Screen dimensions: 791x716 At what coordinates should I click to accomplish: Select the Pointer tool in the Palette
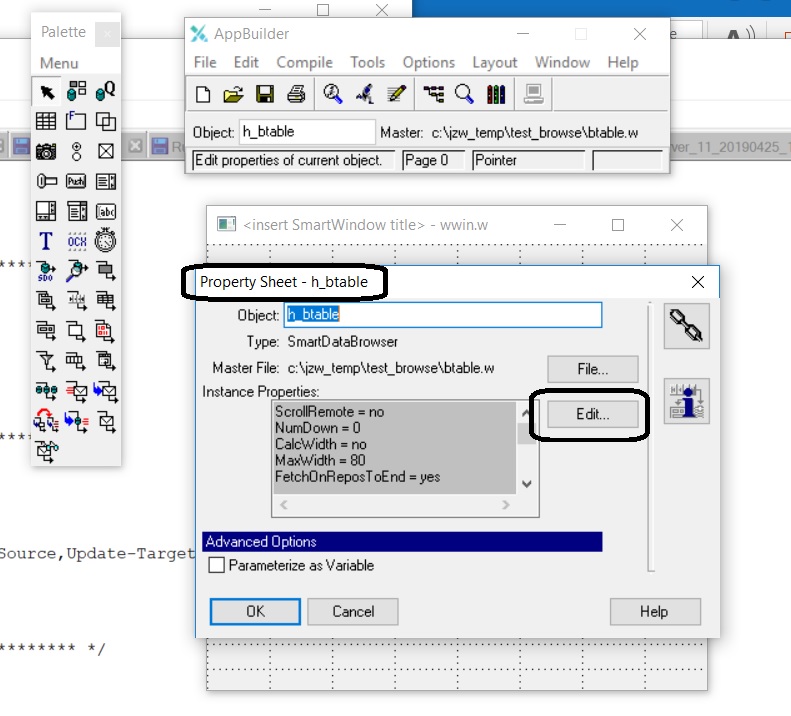point(46,92)
